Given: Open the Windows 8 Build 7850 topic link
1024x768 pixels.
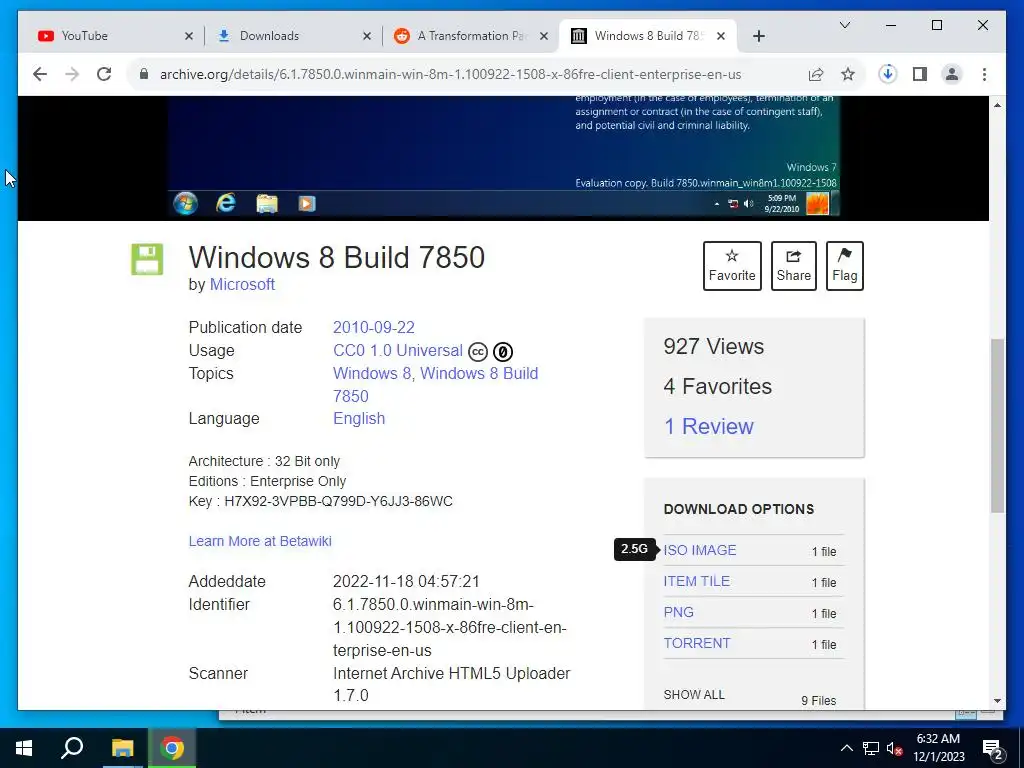Looking at the screenshot, I should [x=479, y=374].
